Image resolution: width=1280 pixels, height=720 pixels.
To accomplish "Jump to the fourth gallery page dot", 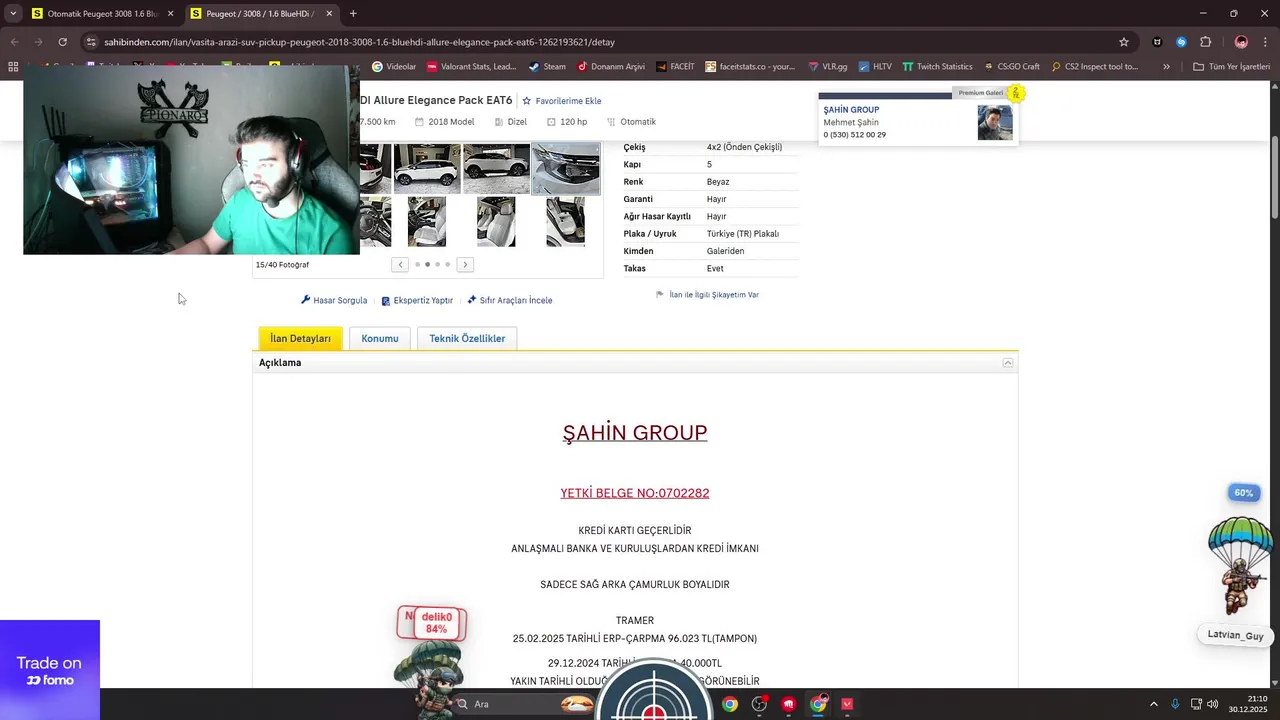I will (x=447, y=264).
